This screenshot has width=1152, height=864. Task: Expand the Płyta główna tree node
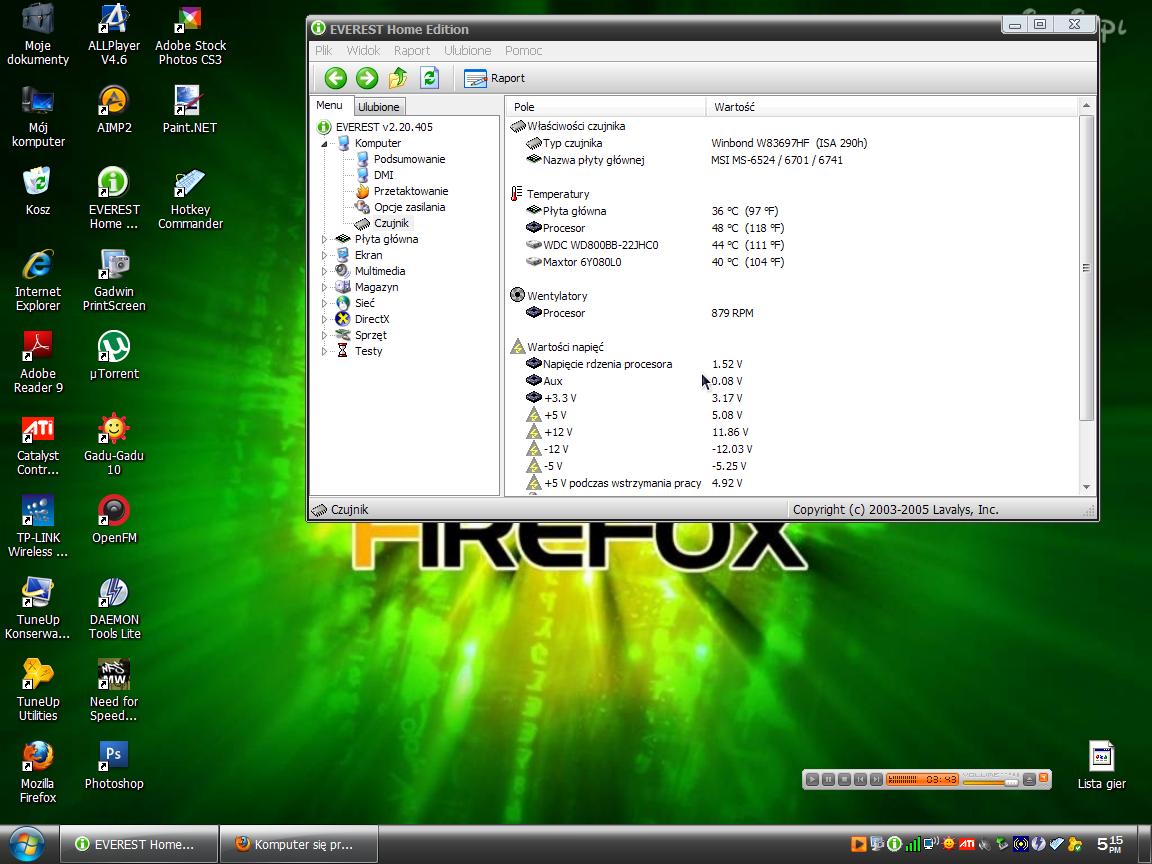click(x=324, y=239)
